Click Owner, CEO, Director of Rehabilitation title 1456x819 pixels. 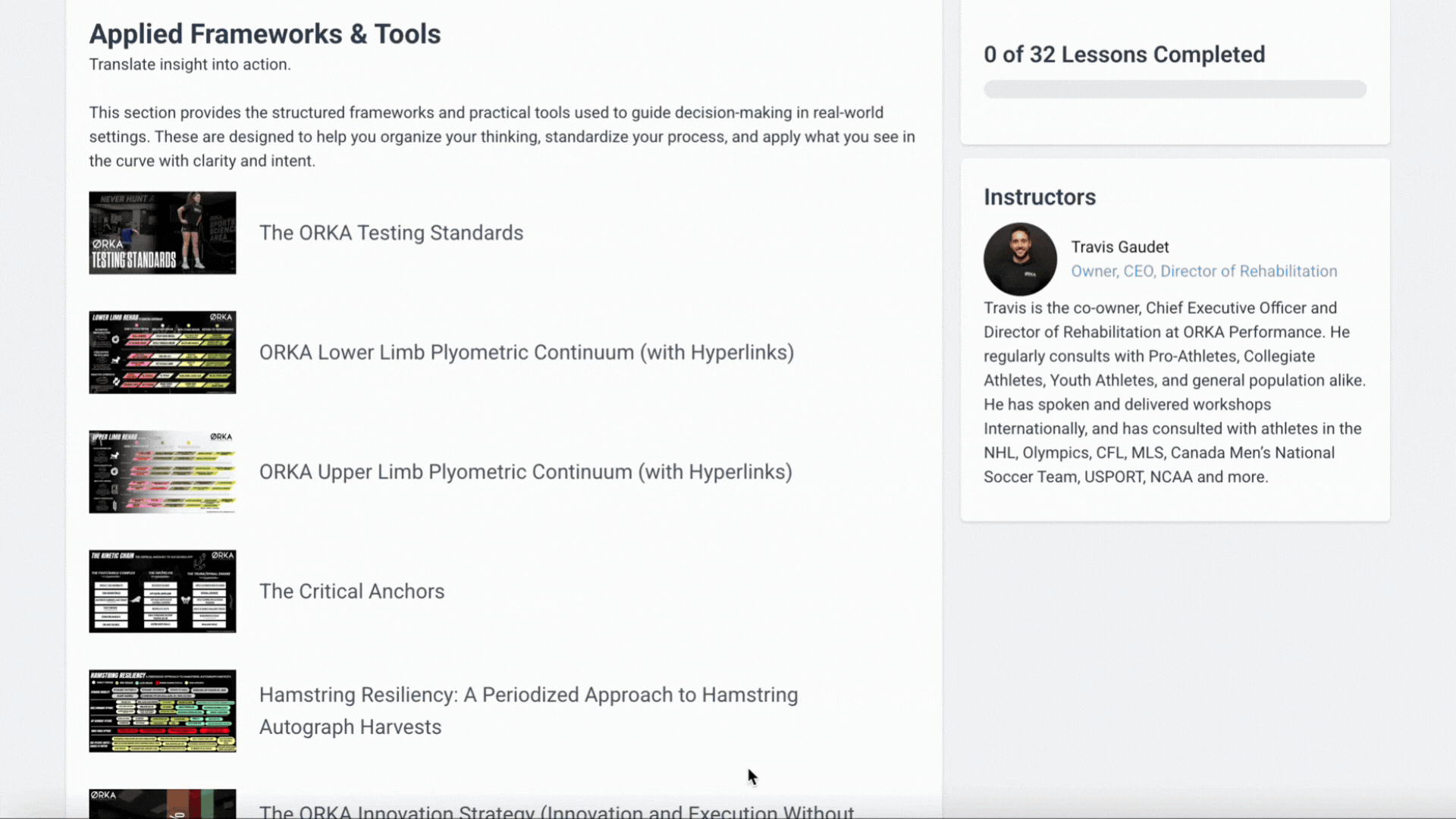click(1203, 271)
